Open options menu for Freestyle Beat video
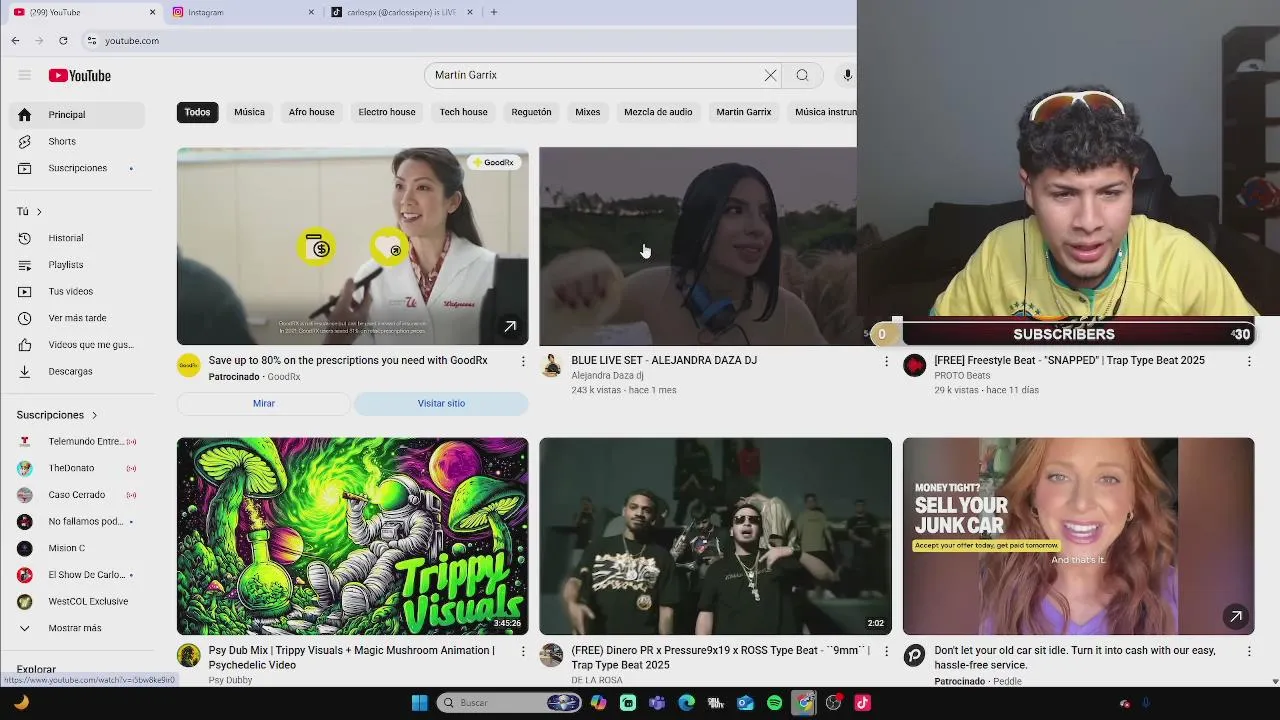This screenshot has width=1280, height=720. click(x=1248, y=361)
